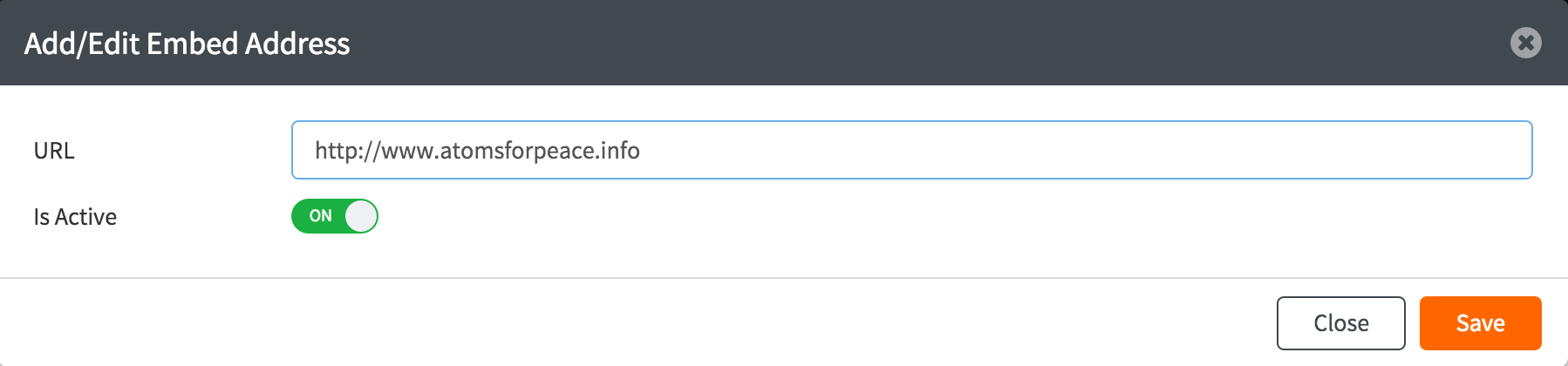The width and height of the screenshot is (1568, 366).
Task: Dismiss dialog with the X icon
Action: coord(1525,43)
